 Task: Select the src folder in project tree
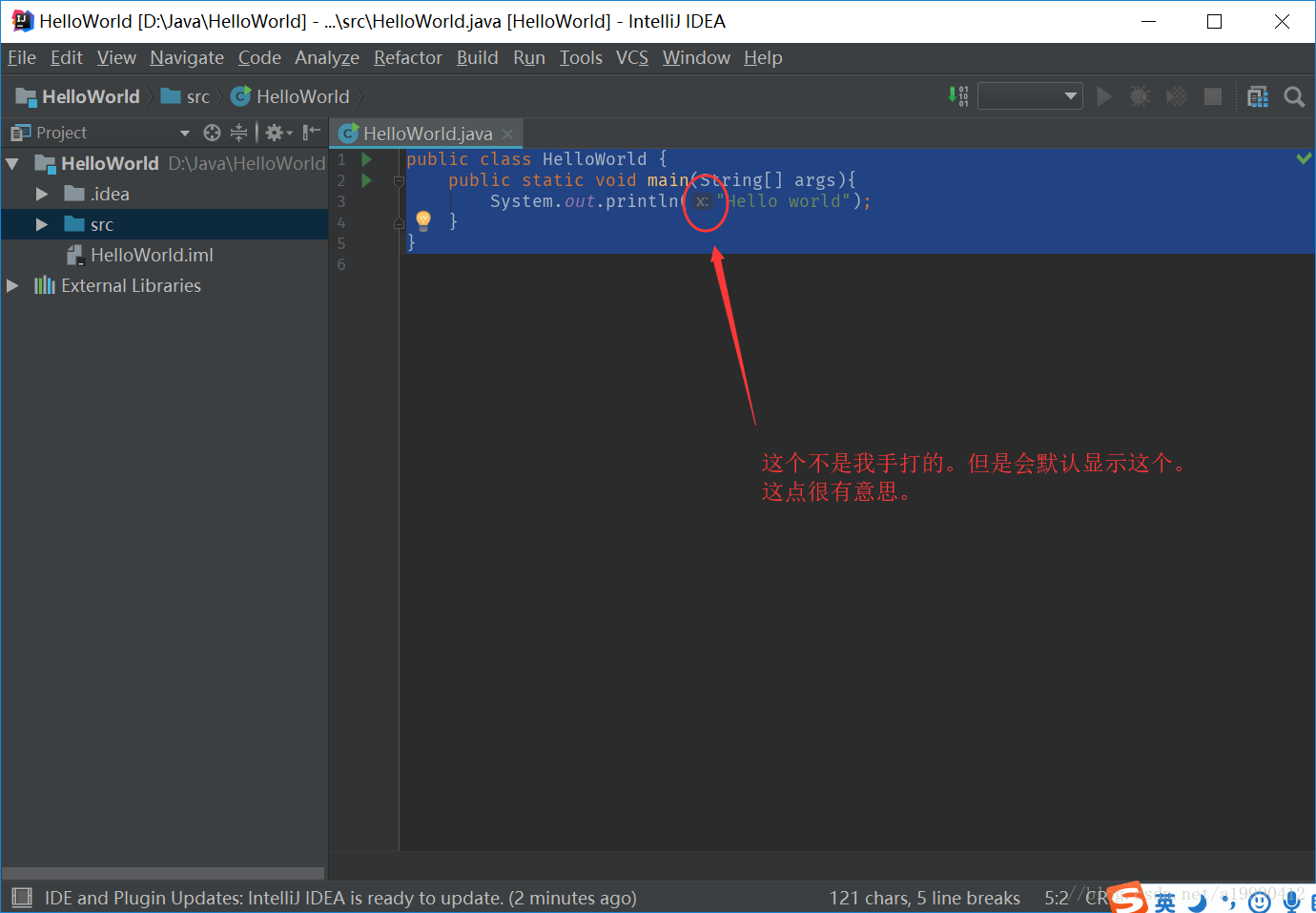[x=164, y=224]
